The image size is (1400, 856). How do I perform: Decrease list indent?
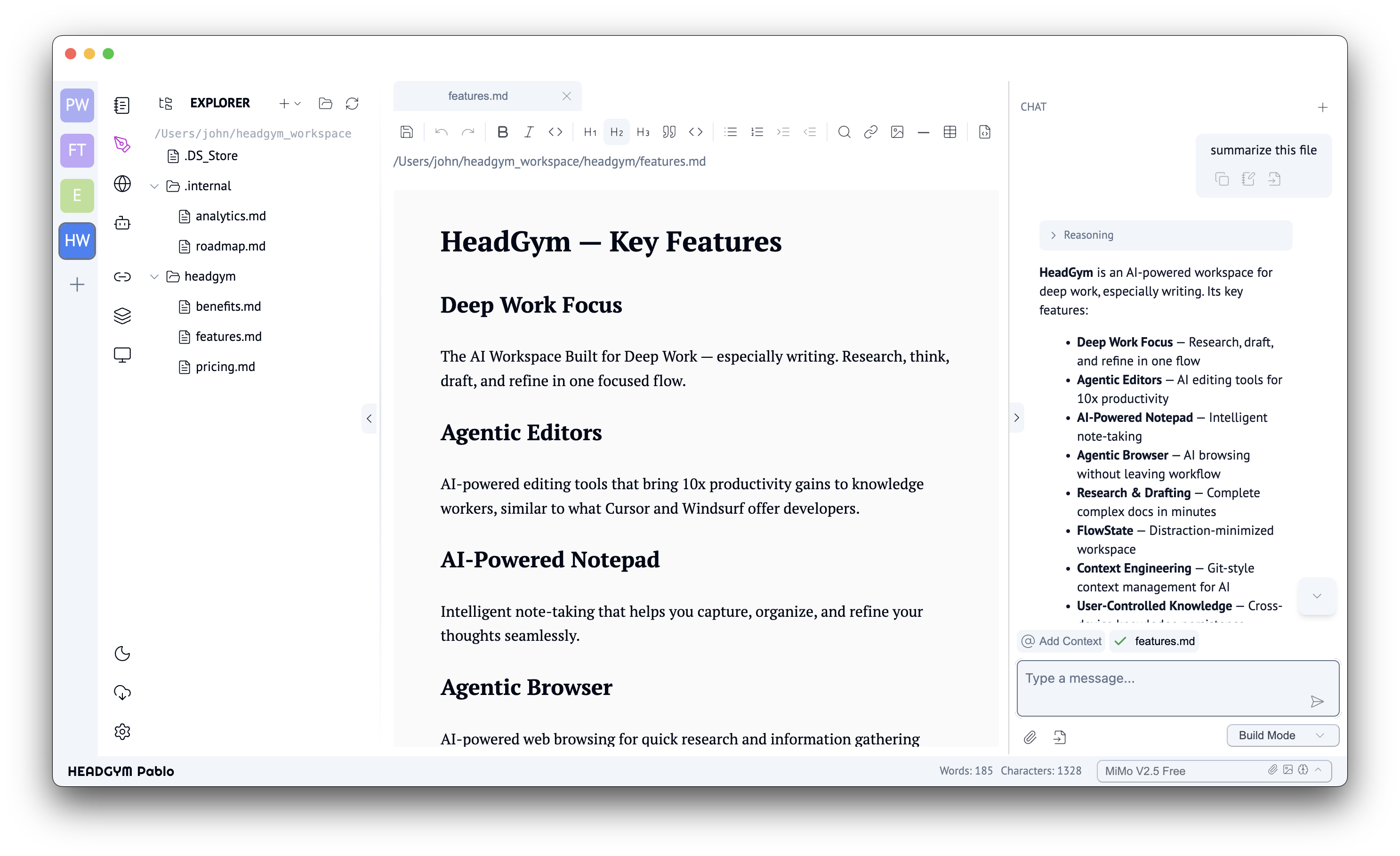click(810, 132)
